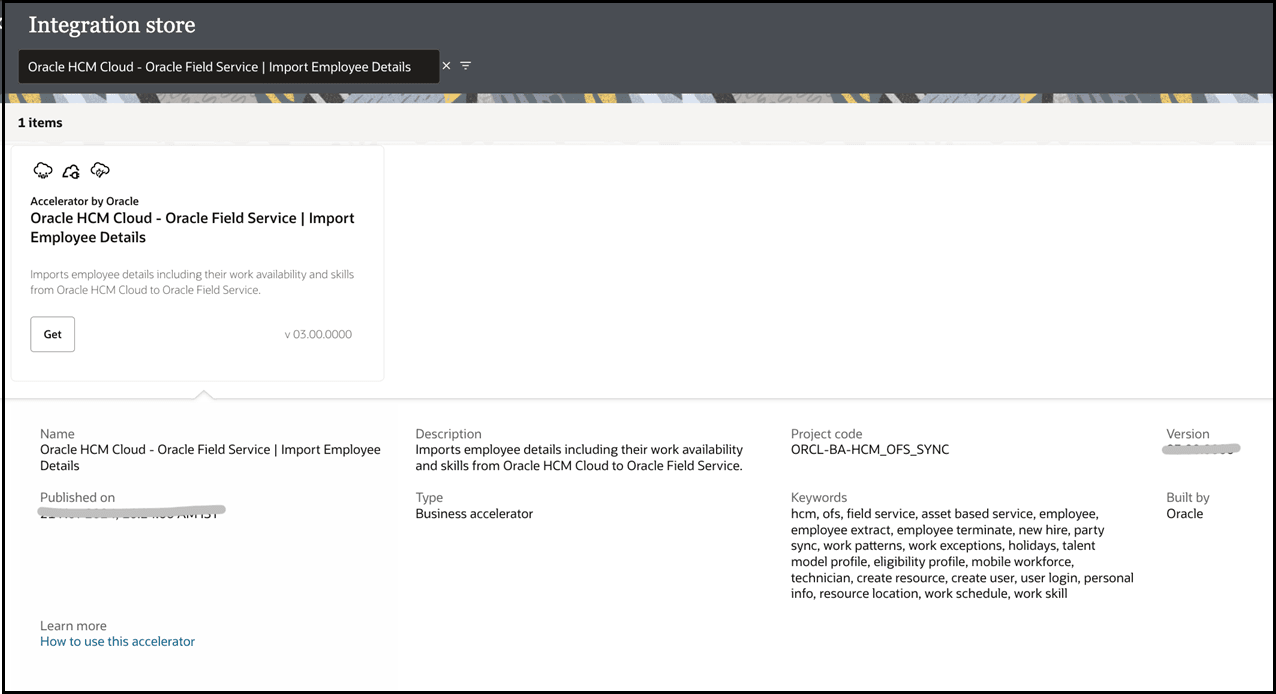Click the second cloud adapter icon on the card
The image size is (1276, 694).
tap(71, 171)
